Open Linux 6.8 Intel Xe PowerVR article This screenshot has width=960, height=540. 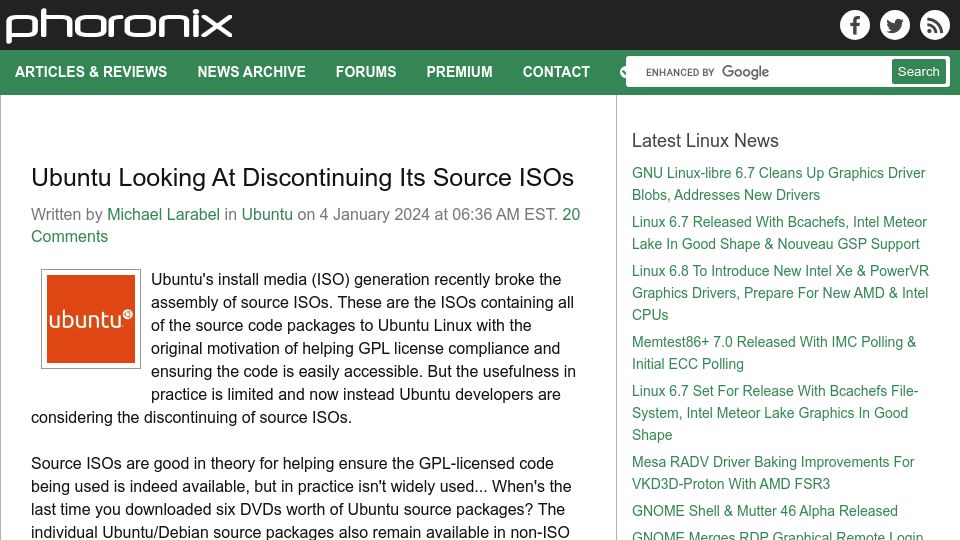(780, 293)
